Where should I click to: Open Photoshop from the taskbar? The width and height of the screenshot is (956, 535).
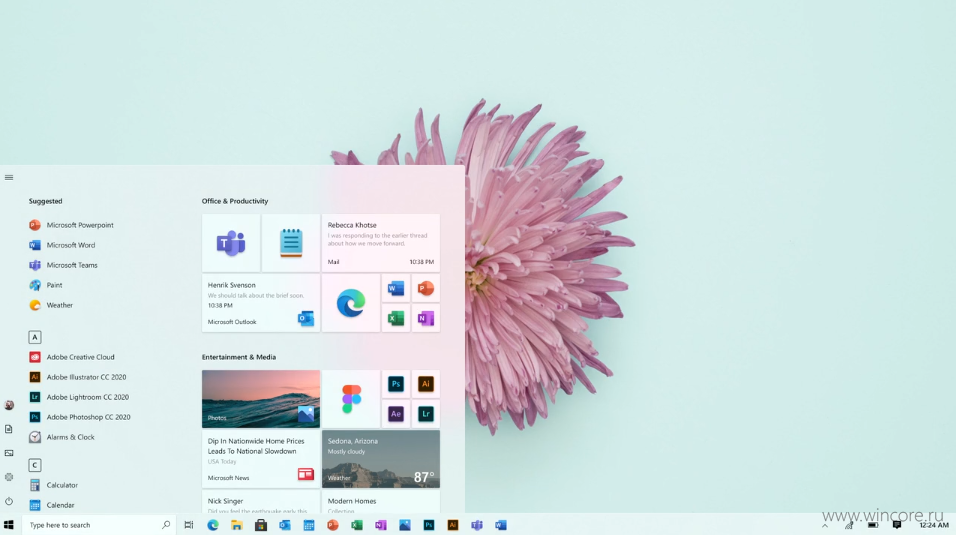click(429, 525)
